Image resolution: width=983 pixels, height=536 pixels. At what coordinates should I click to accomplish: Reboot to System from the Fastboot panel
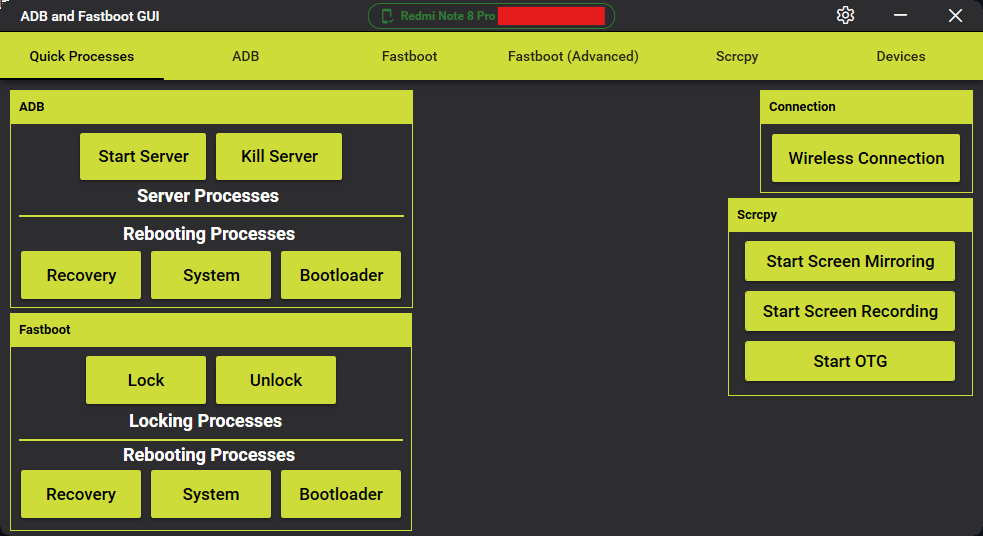[x=211, y=494]
